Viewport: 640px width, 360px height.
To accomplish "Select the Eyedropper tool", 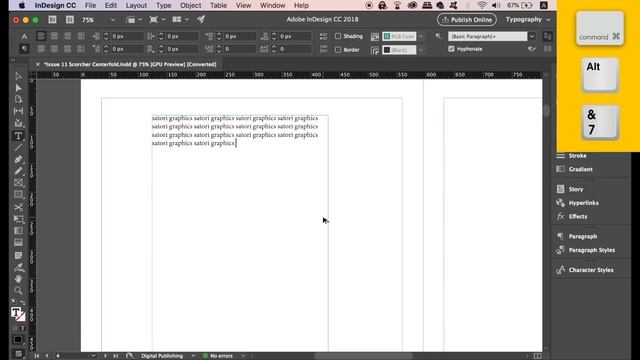I will 18,267.
